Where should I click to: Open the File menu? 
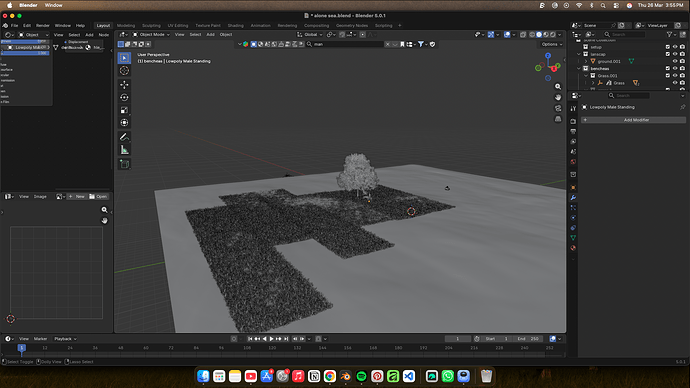pyautogui.click(x=15, y=26)
